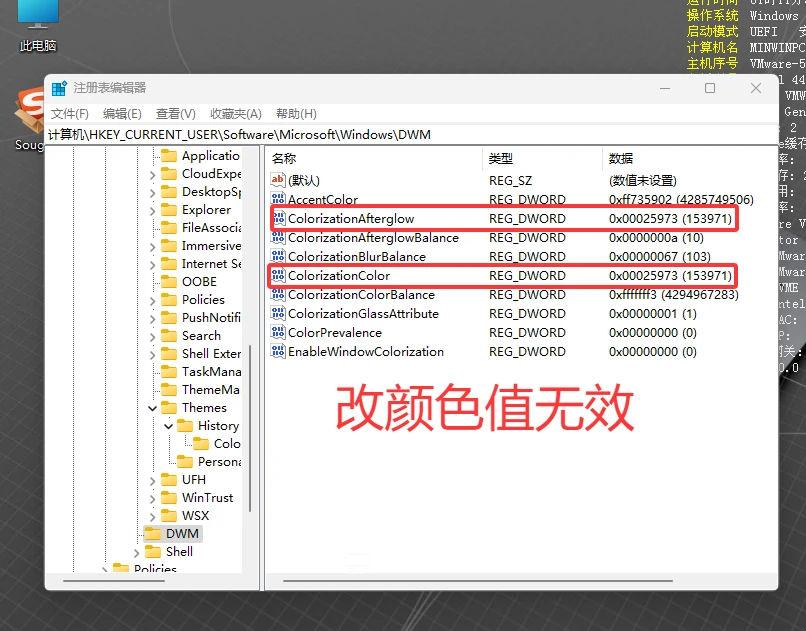Select the WSX folder icon
This screenshot has width=806, height=631.
pyautogui.click(x=169, y=515)
